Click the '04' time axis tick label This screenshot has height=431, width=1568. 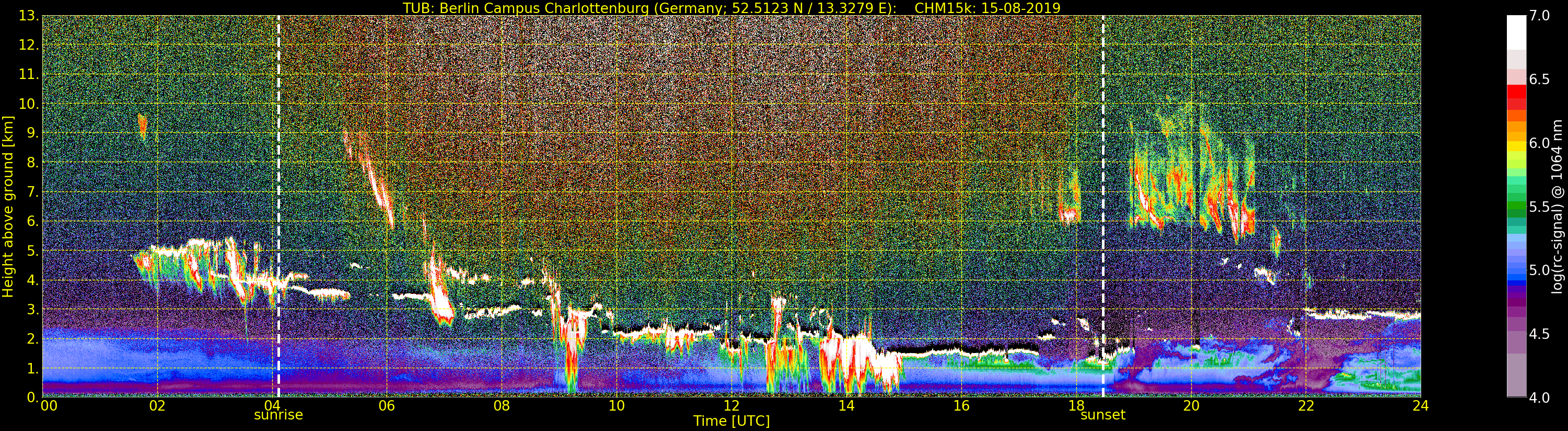point(272,406)
